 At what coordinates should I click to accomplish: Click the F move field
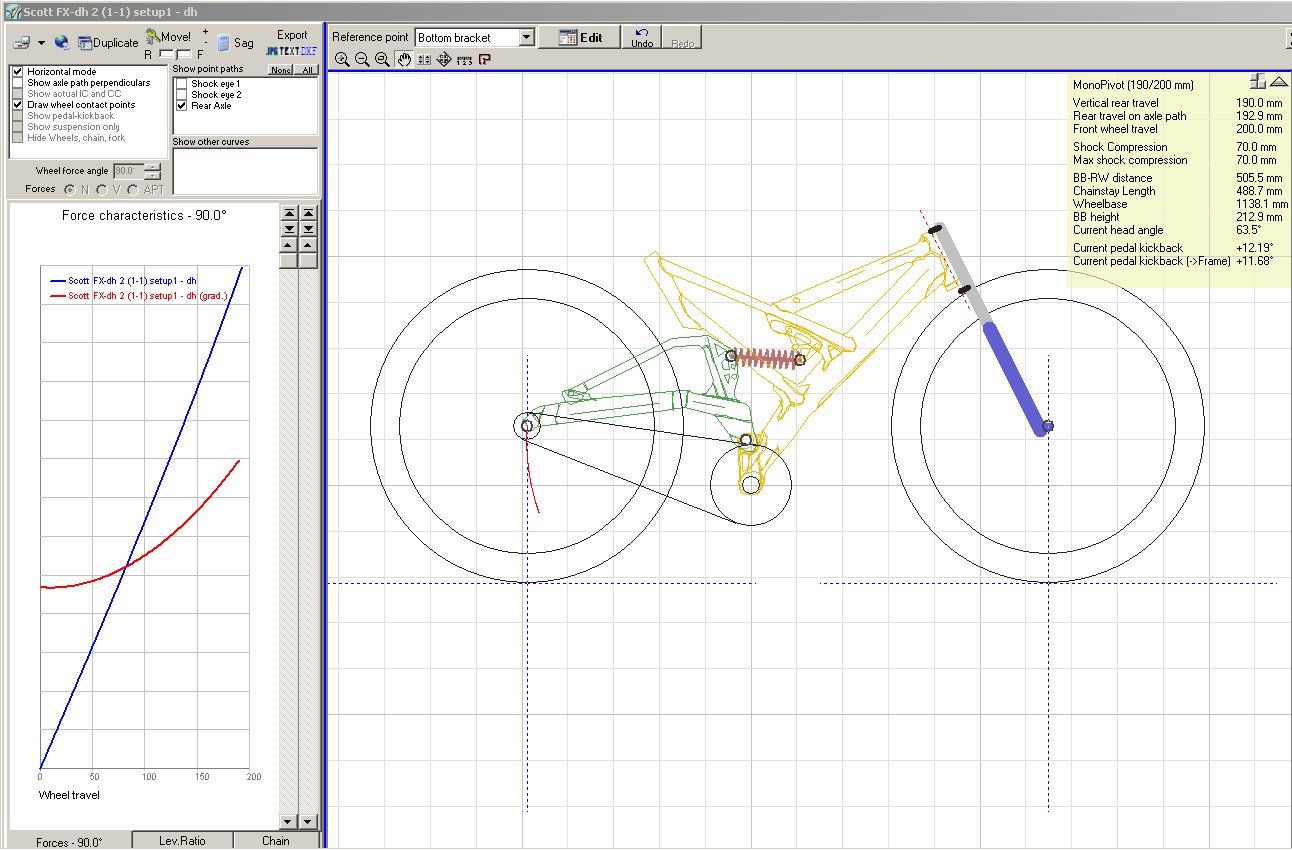pos(184,54)
